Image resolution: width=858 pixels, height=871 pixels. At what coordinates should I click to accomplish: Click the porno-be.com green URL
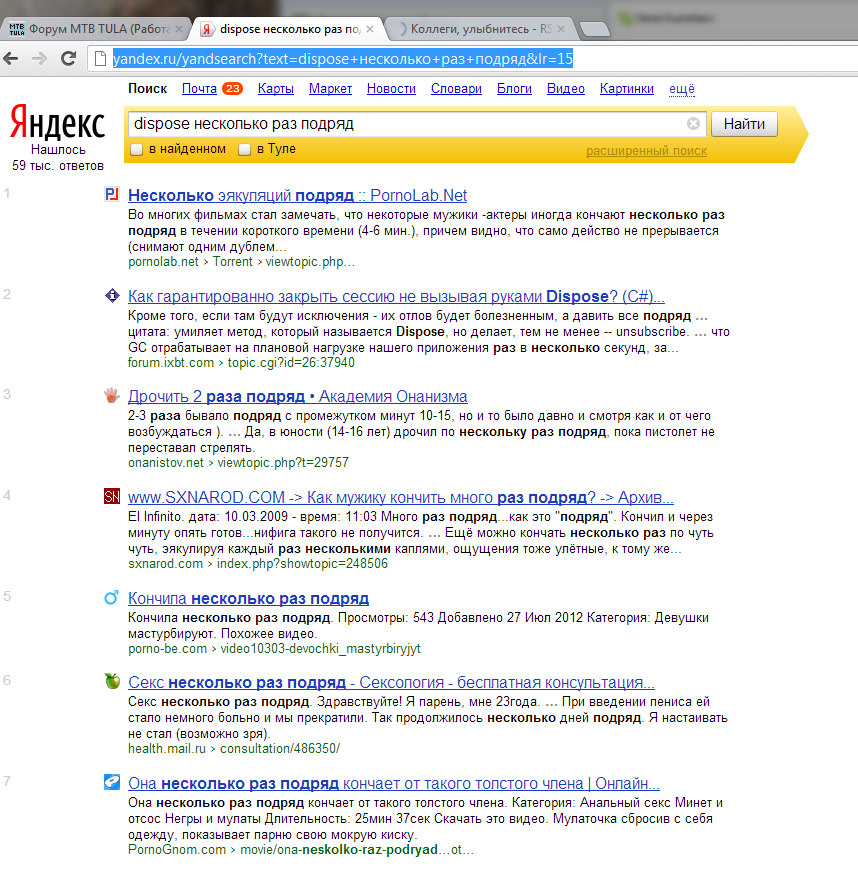[x=274, y=649]
